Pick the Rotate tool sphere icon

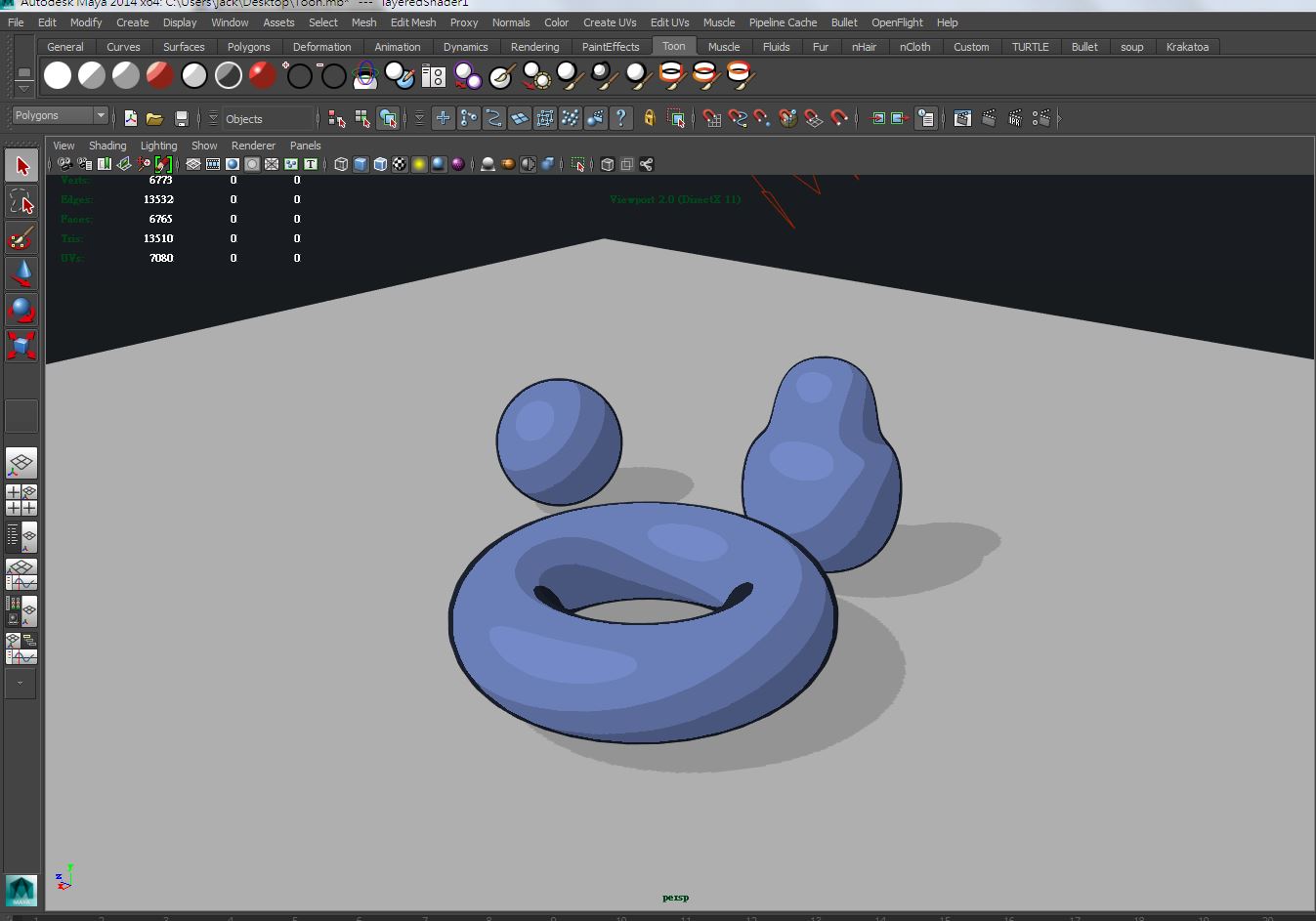pos(21,311)
